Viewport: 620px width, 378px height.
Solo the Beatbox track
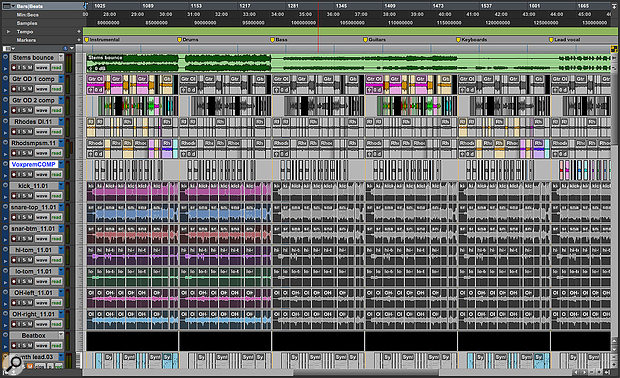point(25,345)
